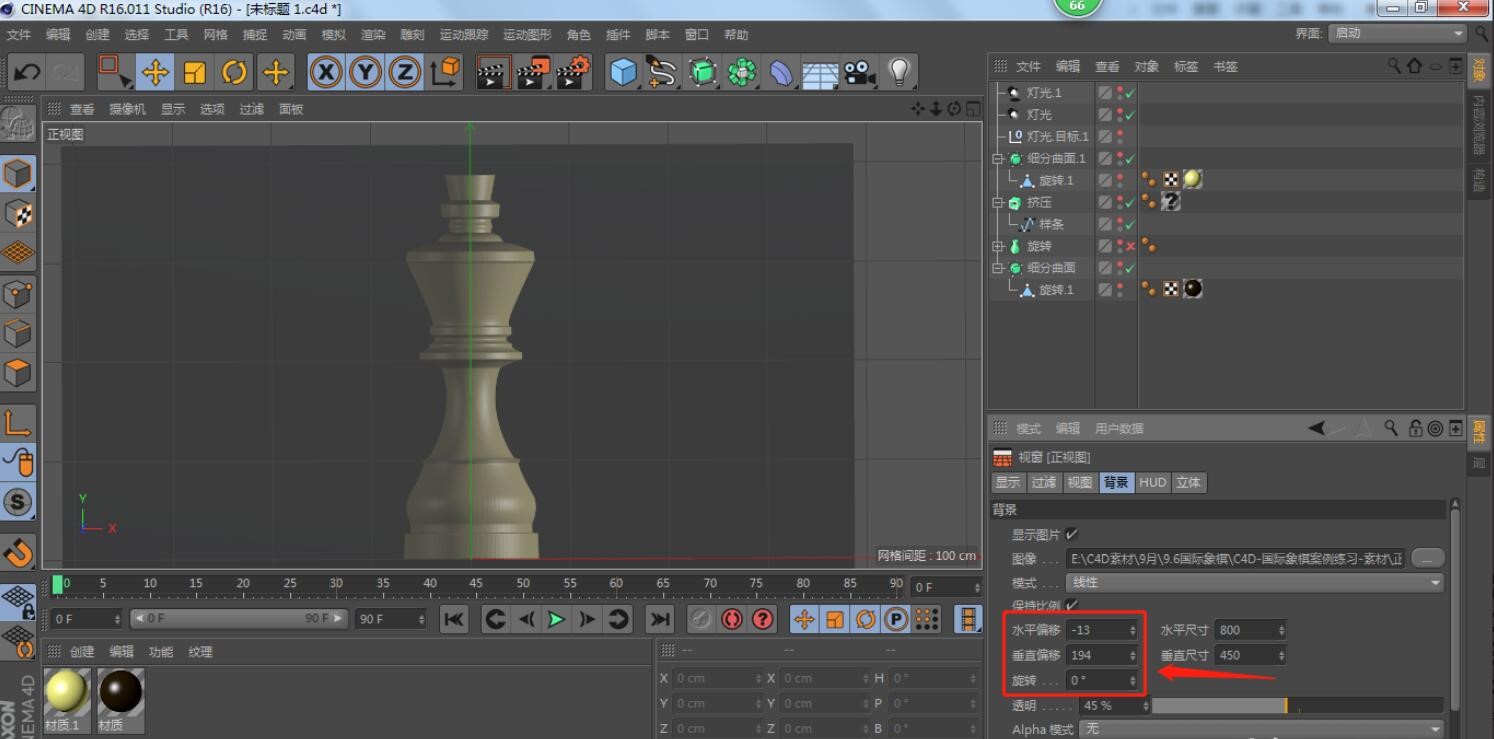Switch to model mode cube icon

point(18,173)
